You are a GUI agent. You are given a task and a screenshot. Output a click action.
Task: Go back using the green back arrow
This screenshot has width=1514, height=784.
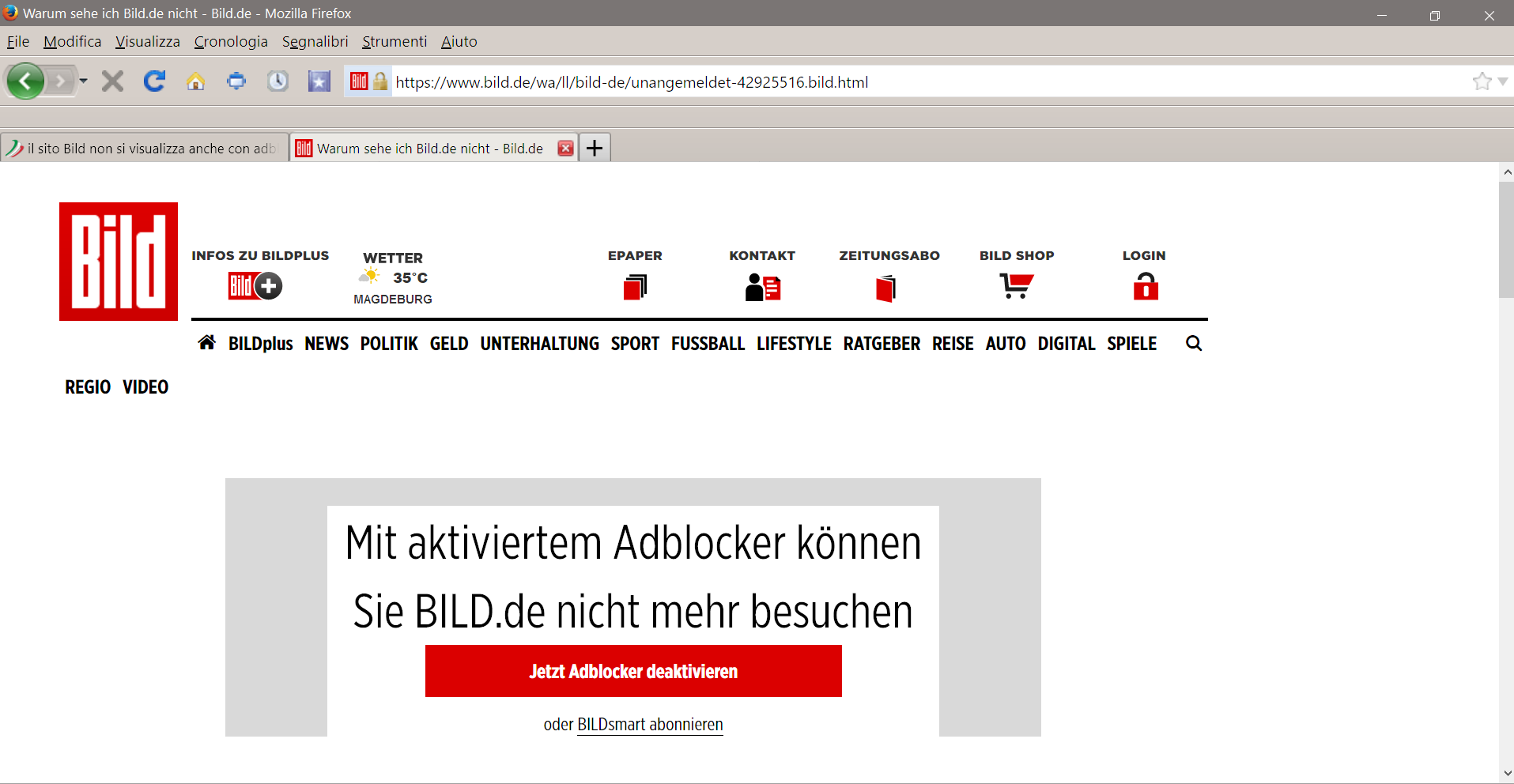tap(25, 81)
